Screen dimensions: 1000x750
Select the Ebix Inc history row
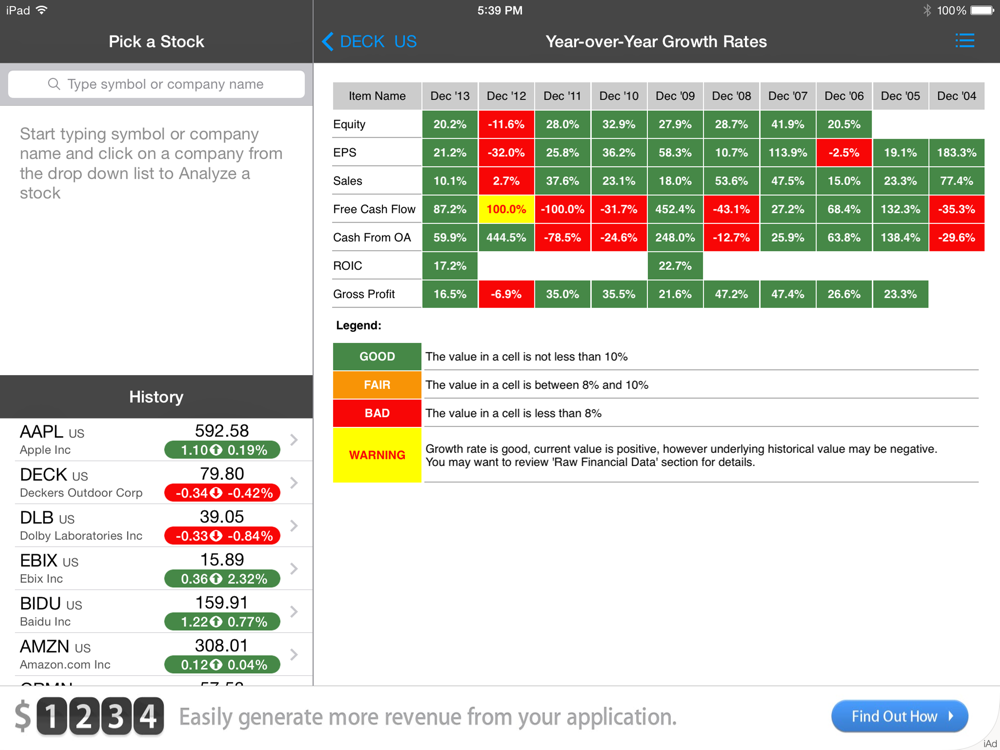point(156,568)
